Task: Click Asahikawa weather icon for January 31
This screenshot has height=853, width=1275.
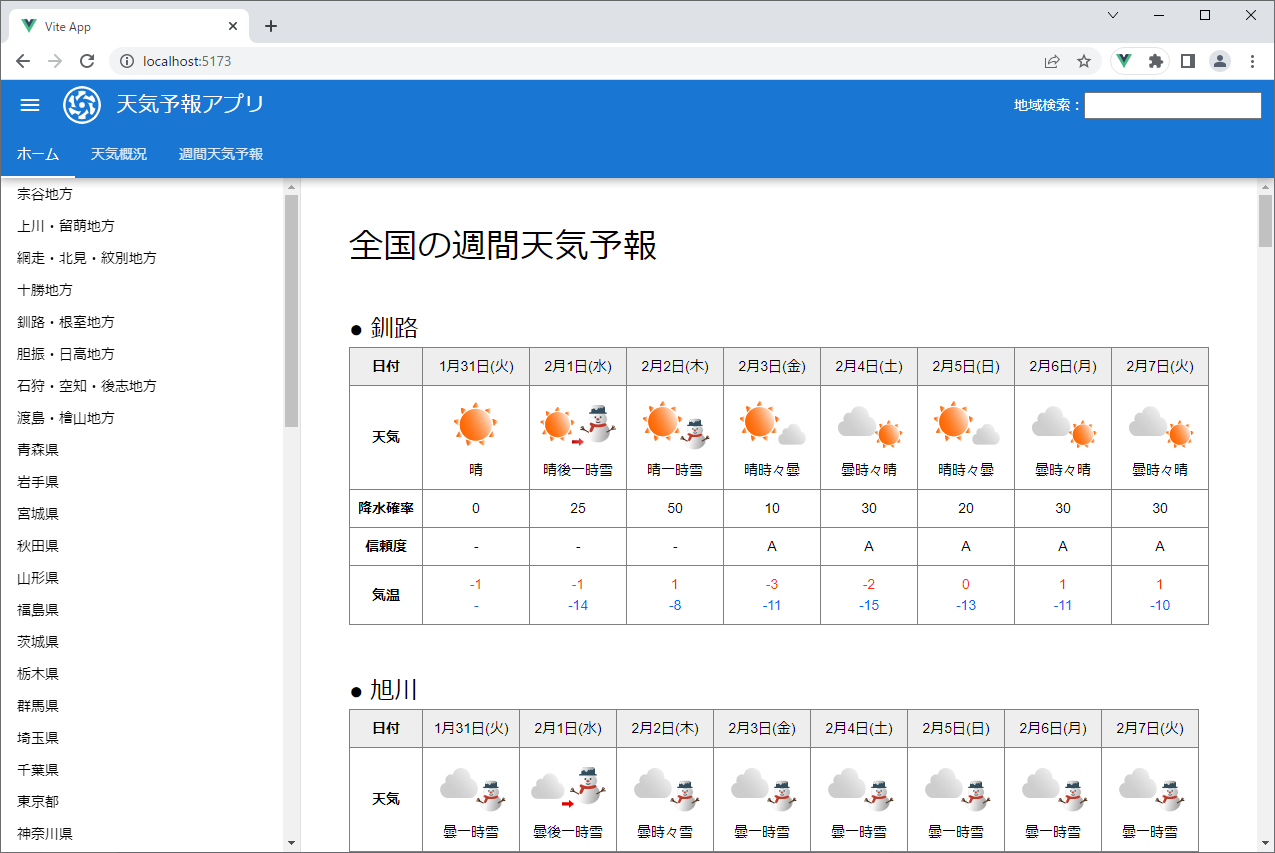Action: [x=471, y=788]
